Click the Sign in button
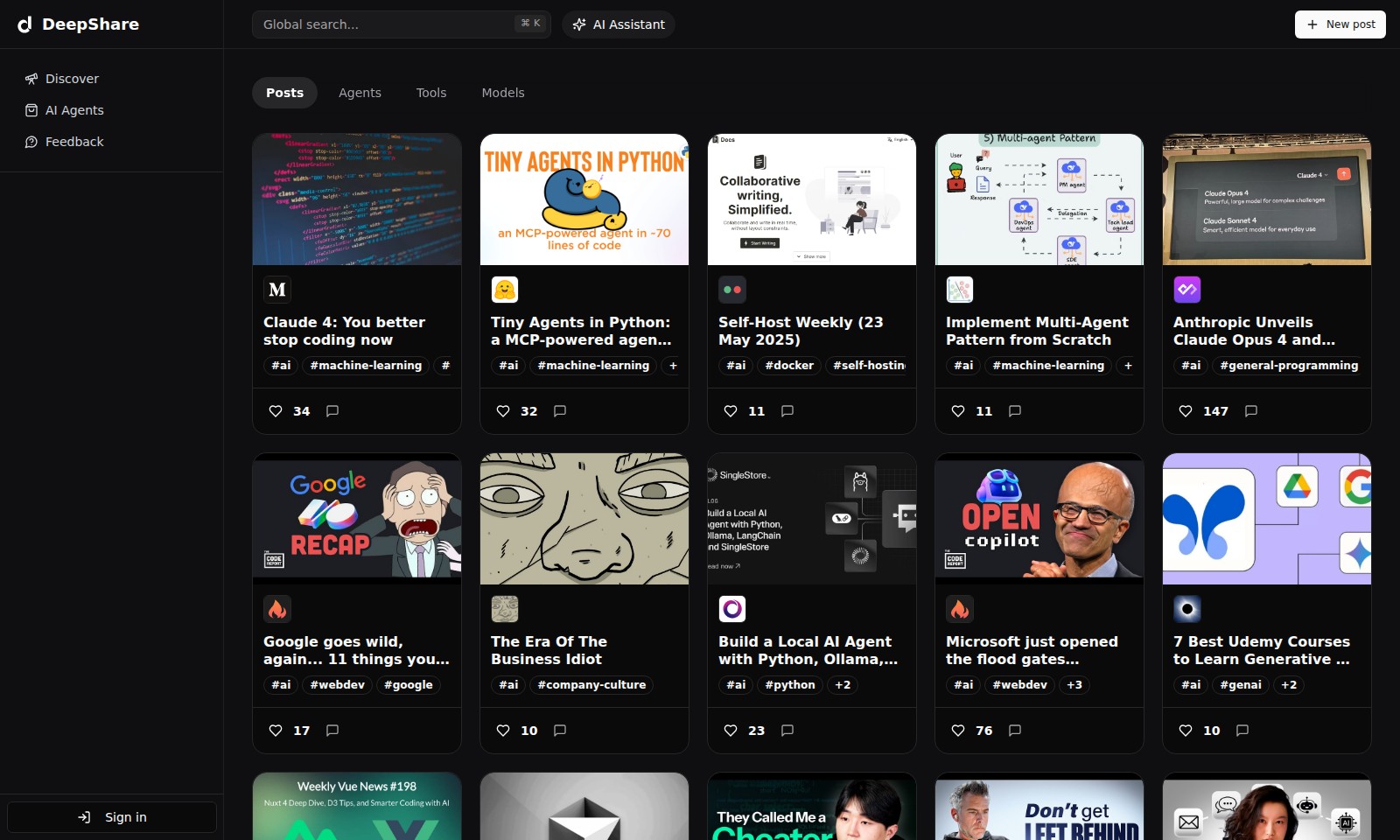 112,817
